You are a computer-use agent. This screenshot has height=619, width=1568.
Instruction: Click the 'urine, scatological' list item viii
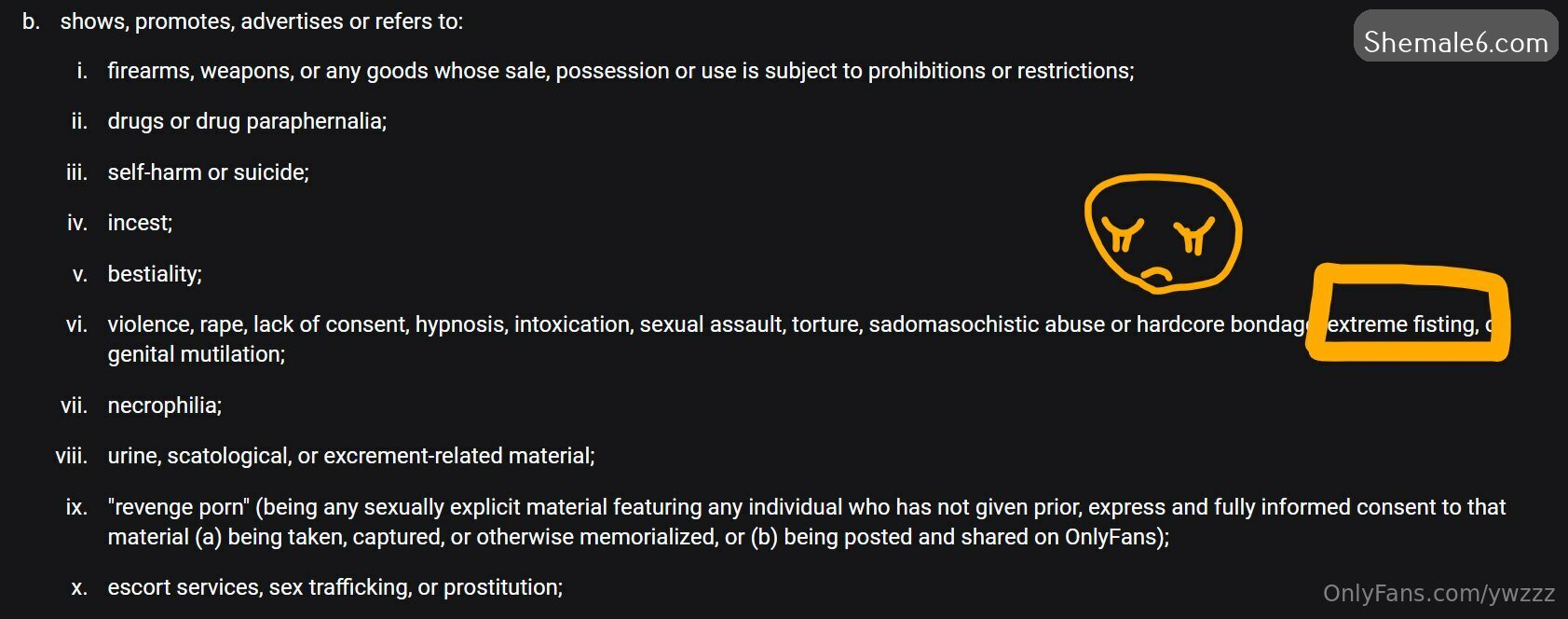click(350, 456)
